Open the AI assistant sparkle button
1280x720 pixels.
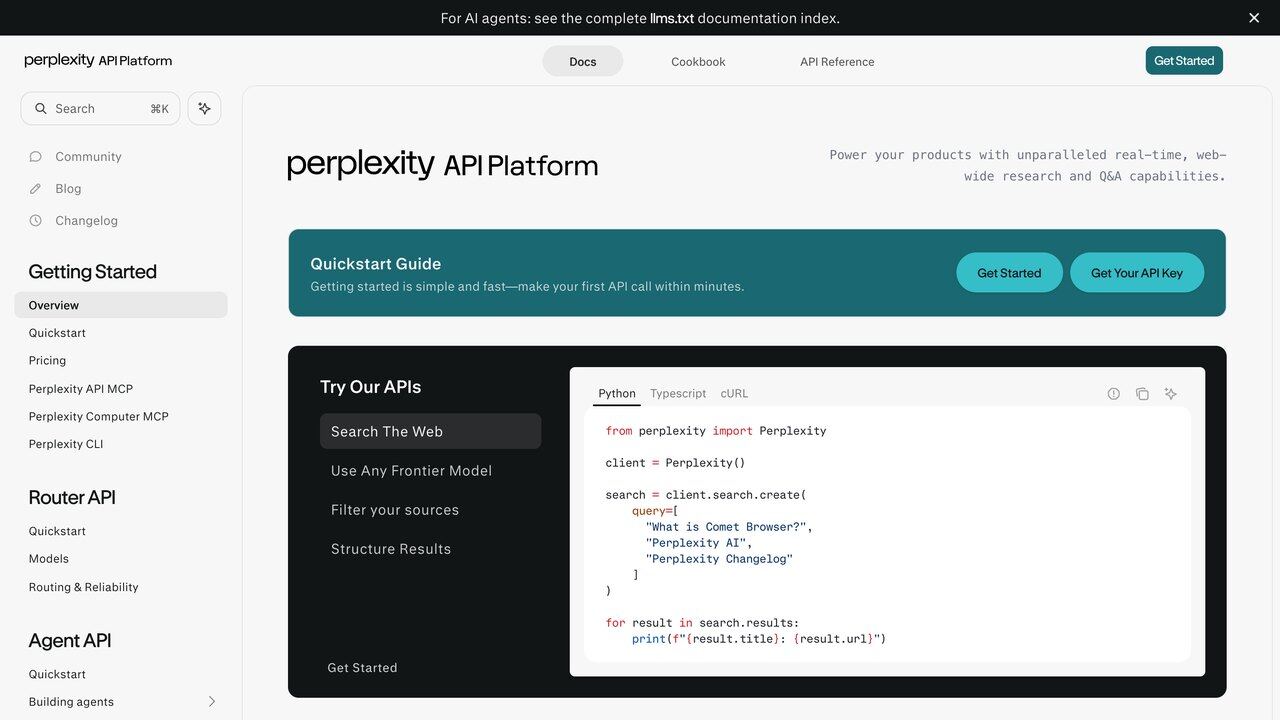tap(204, 108)
